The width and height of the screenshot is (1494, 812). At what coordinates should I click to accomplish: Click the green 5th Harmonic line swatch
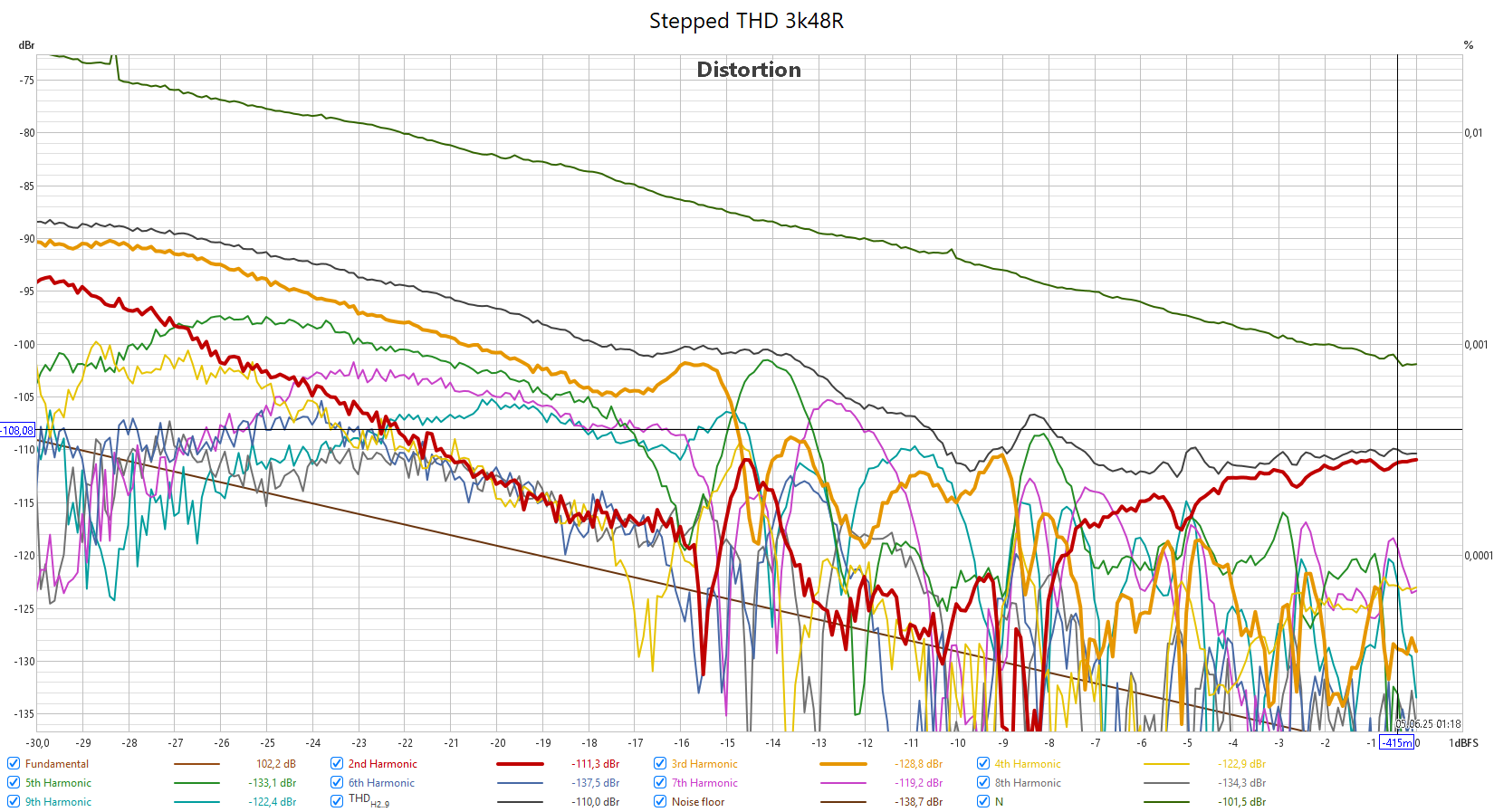pos(196,783)
